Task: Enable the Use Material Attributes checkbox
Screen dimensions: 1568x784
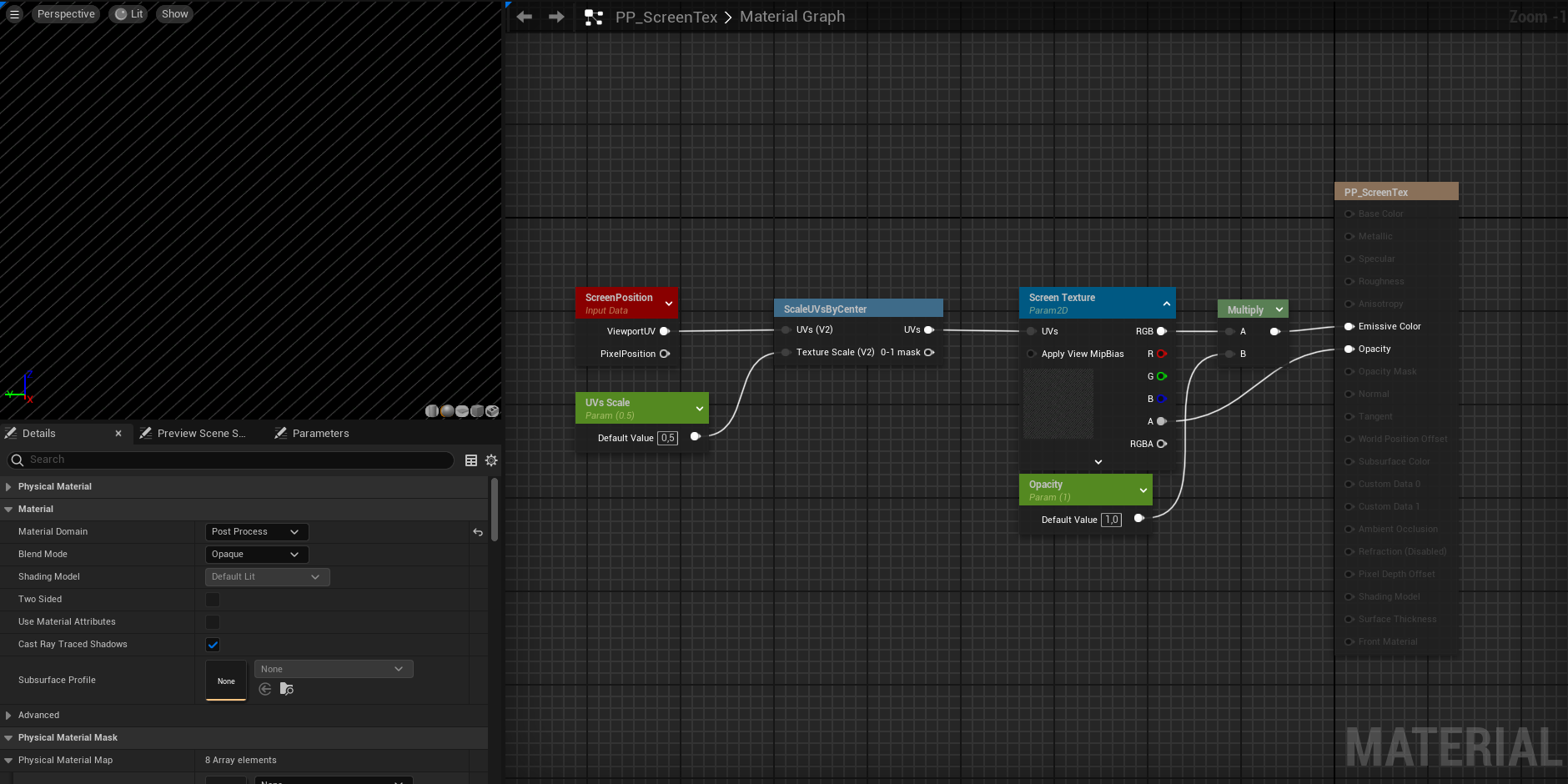Action: pos(213,622)
